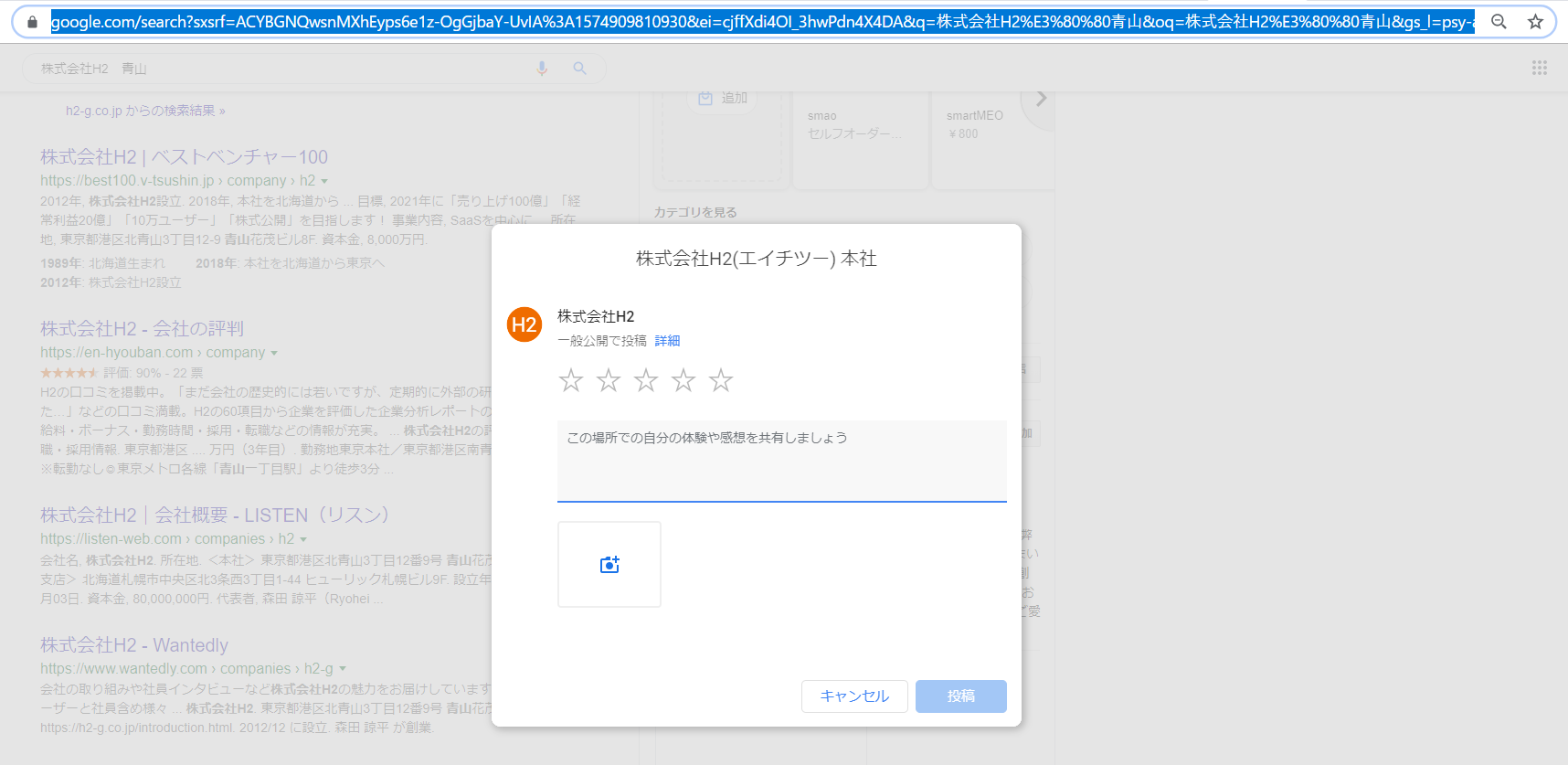The height and width of the screenshot is (765, 1568).
Task: Select the second rating star
Action: click(x=609, y=380)
